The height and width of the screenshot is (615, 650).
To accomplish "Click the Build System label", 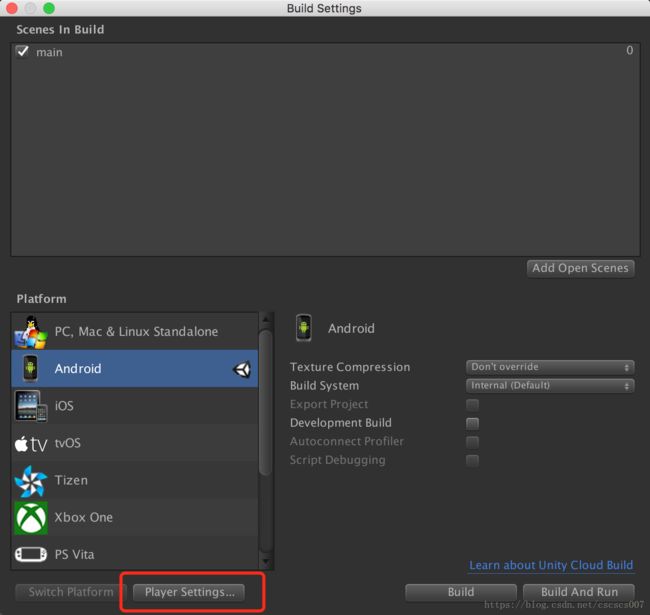I will click(325, 386).
